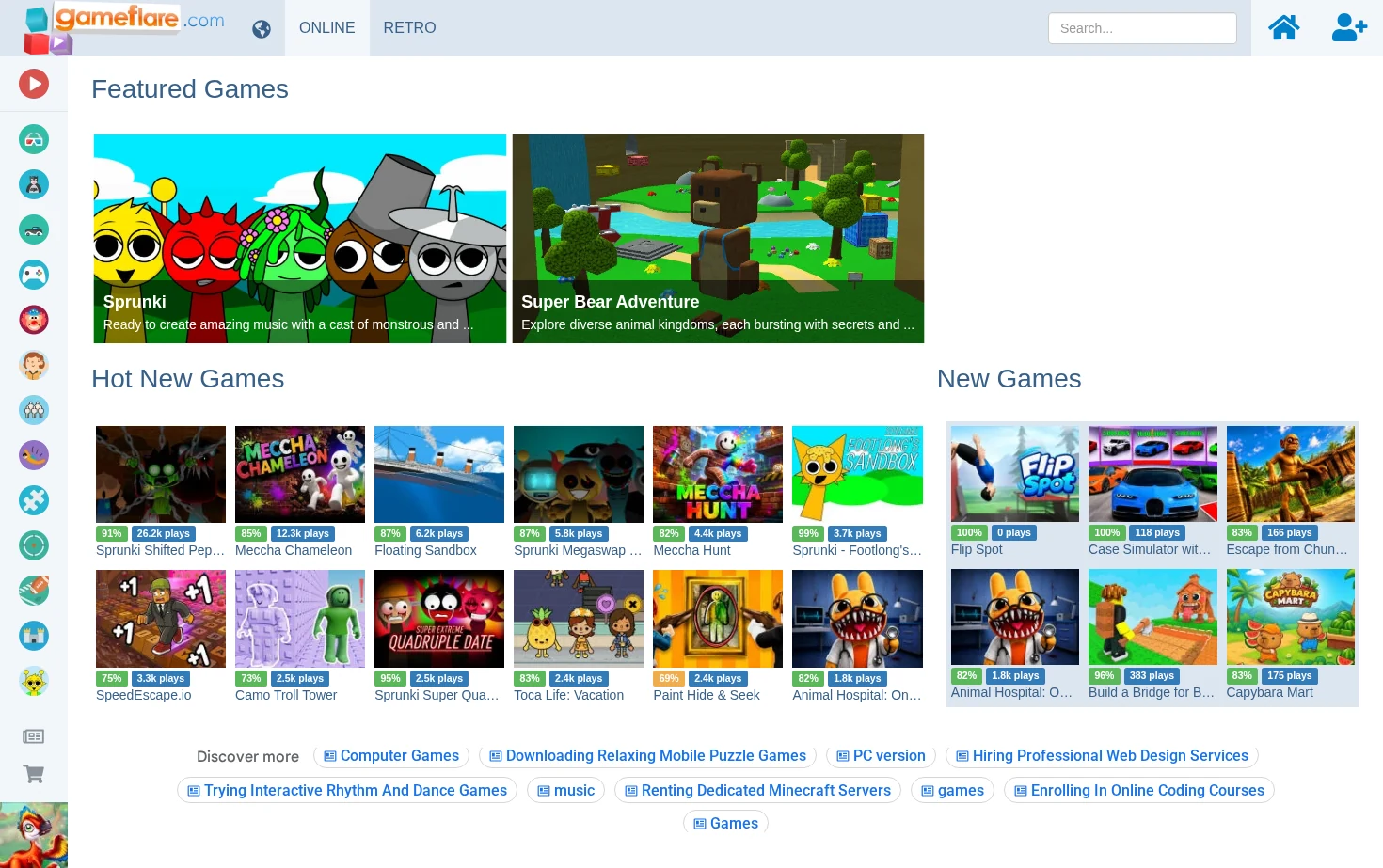Focus the Search input field
This screenshot has height=868, width=1383.
coord(1142,28)
